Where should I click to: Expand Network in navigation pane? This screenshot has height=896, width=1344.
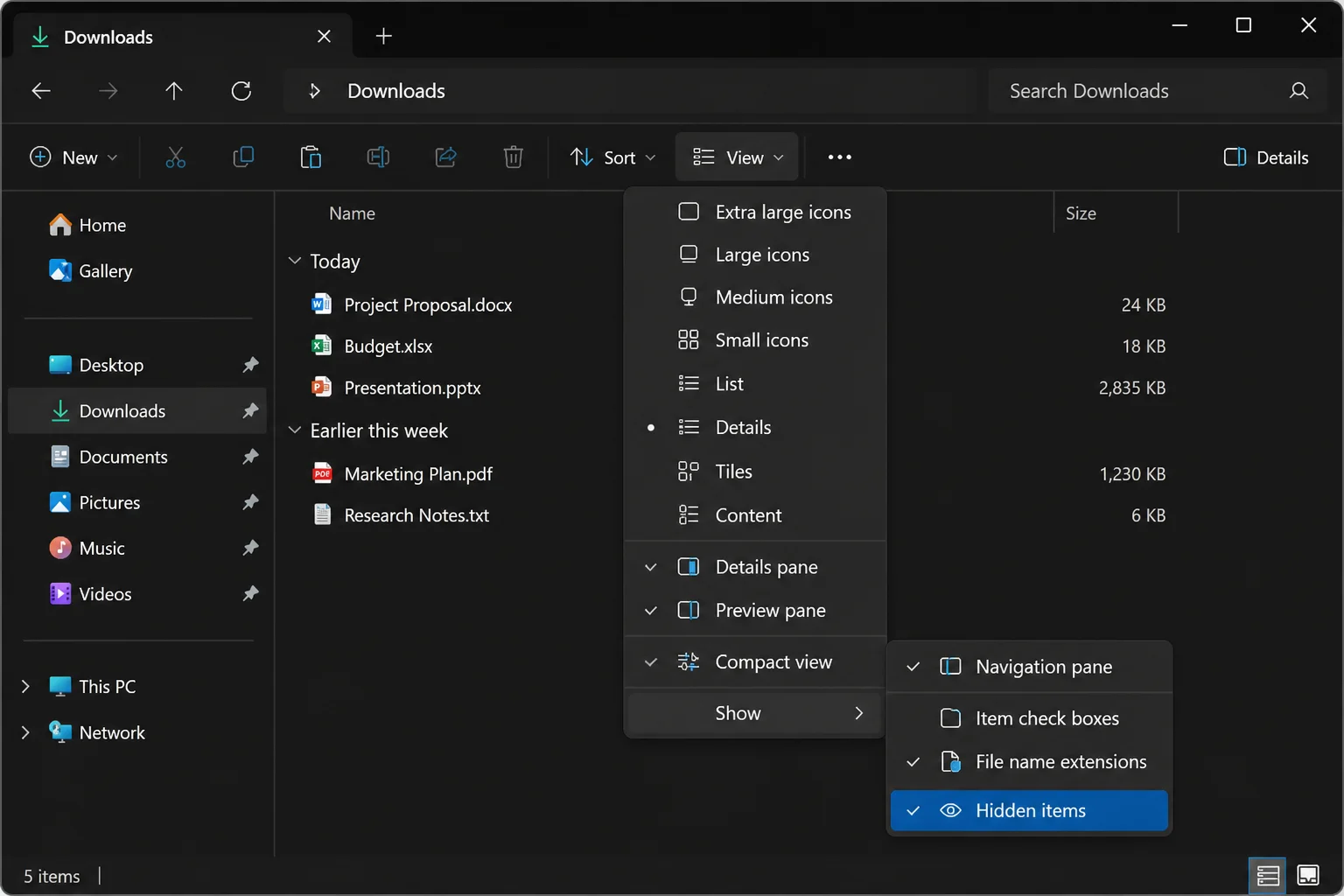[25, 732]
